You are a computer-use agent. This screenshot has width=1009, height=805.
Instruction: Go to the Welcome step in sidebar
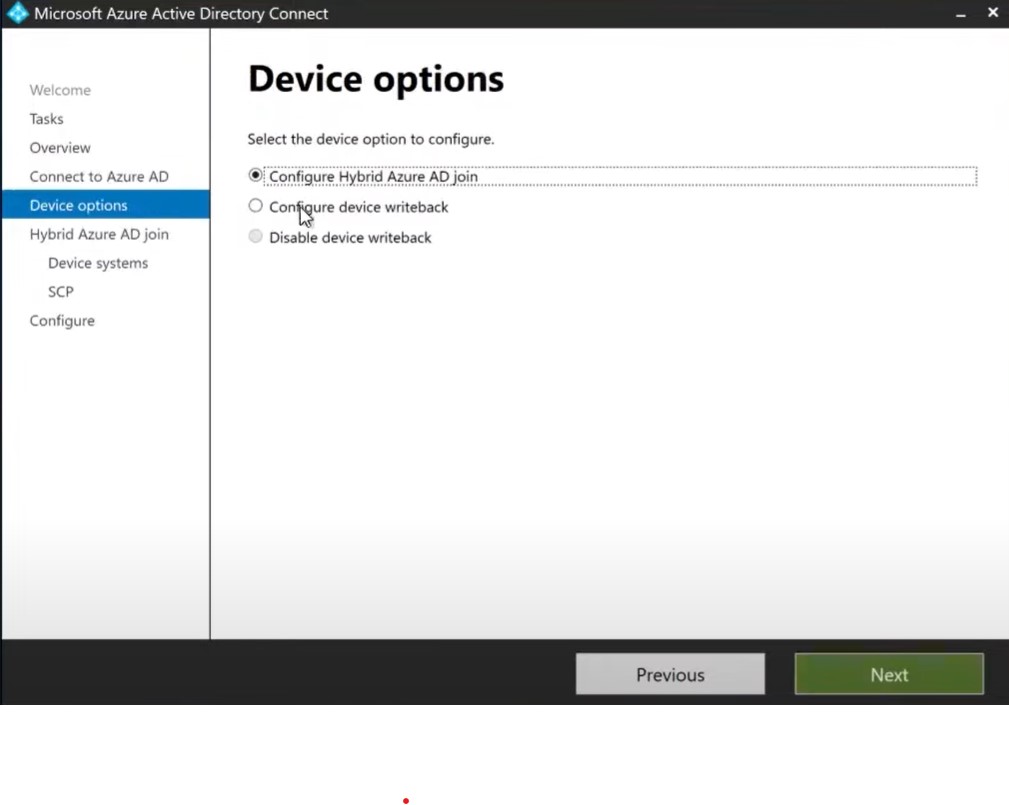60,90
